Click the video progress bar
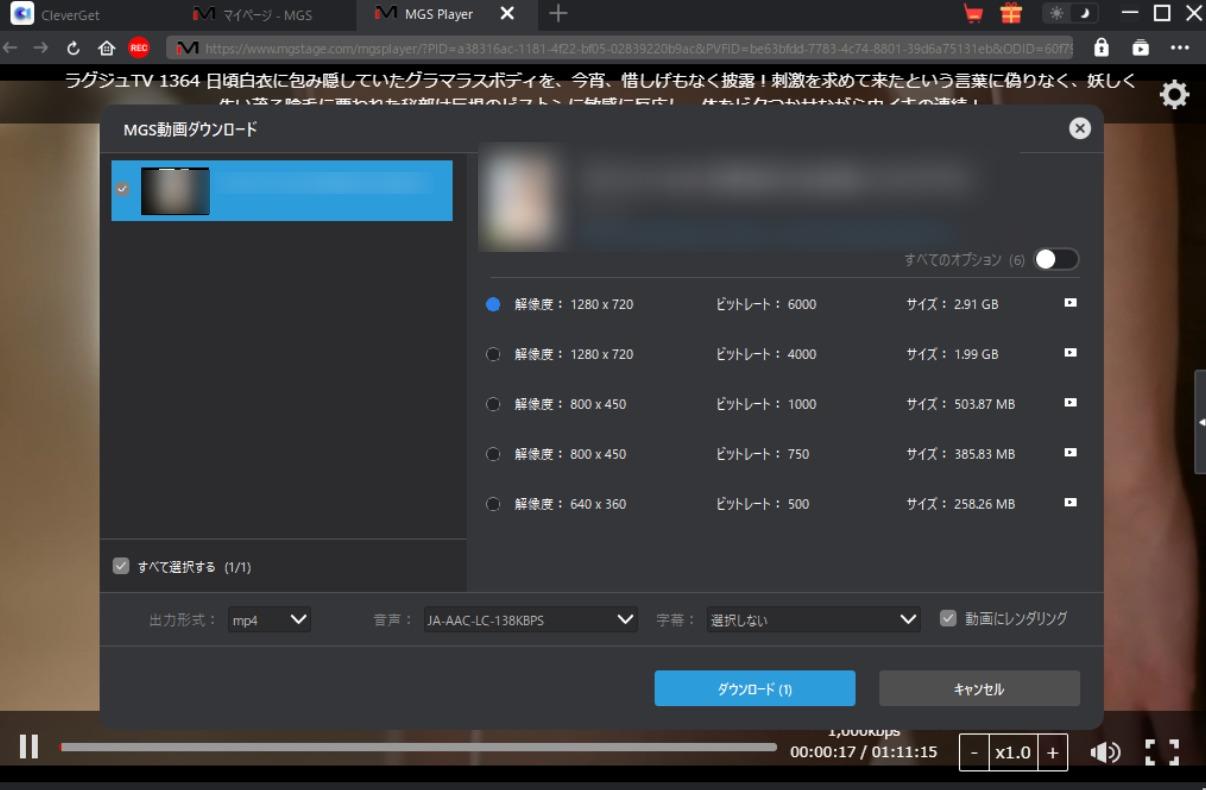Viewport: 1206px width, 790px height. 418,747
